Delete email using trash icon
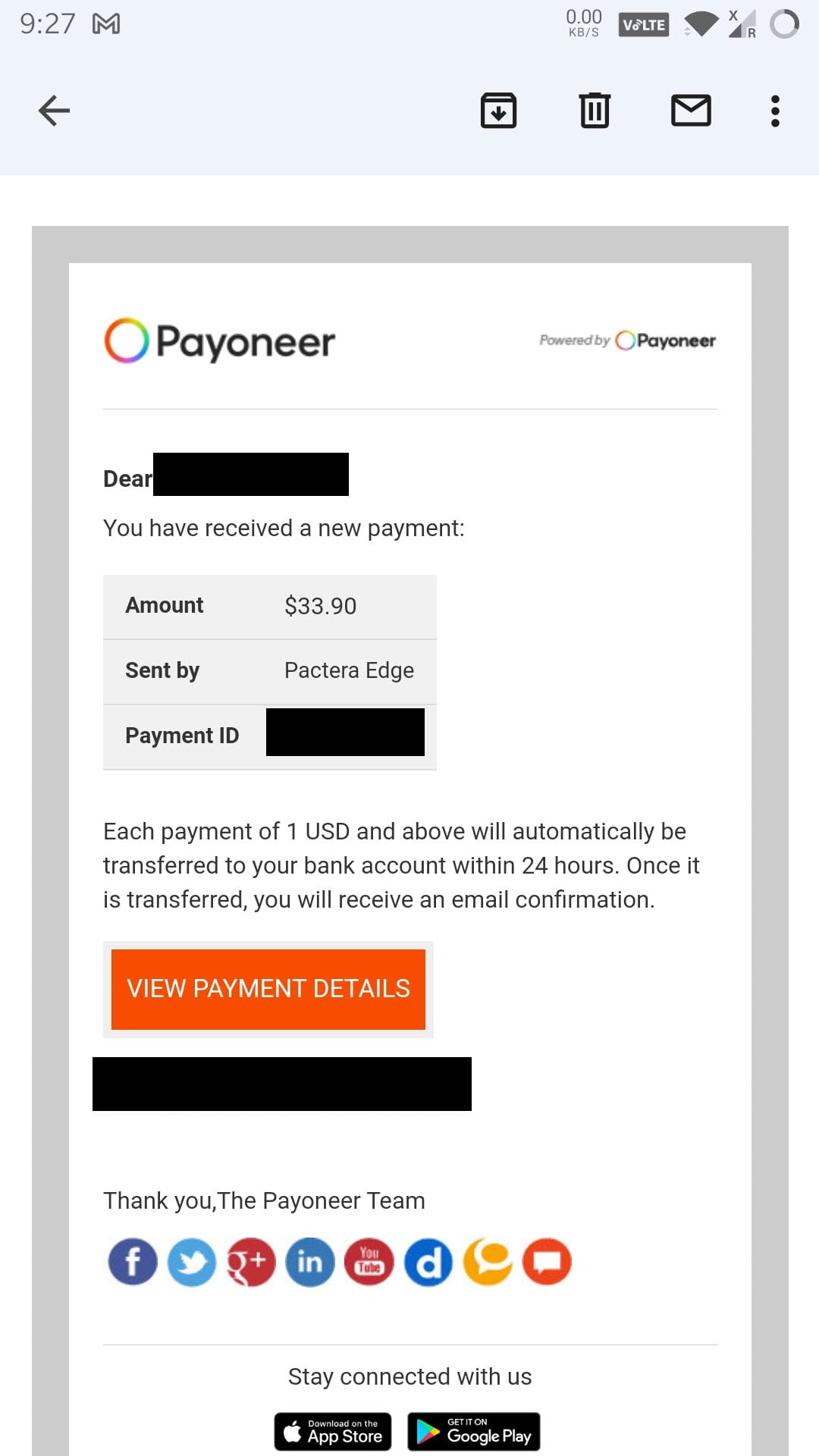The width and height of the screenshot is (819, 1456). point(595,111)
